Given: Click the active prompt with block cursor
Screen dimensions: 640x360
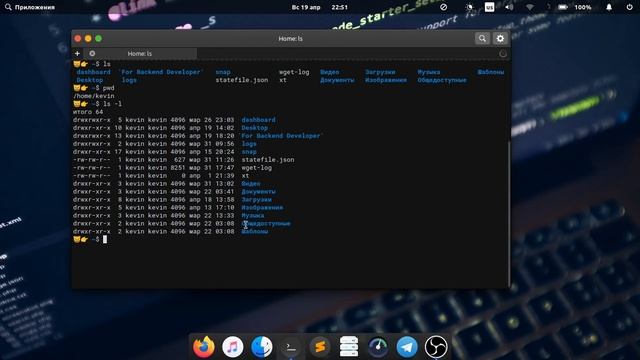Looking at the screenshot, I should [x=90, y=239].
